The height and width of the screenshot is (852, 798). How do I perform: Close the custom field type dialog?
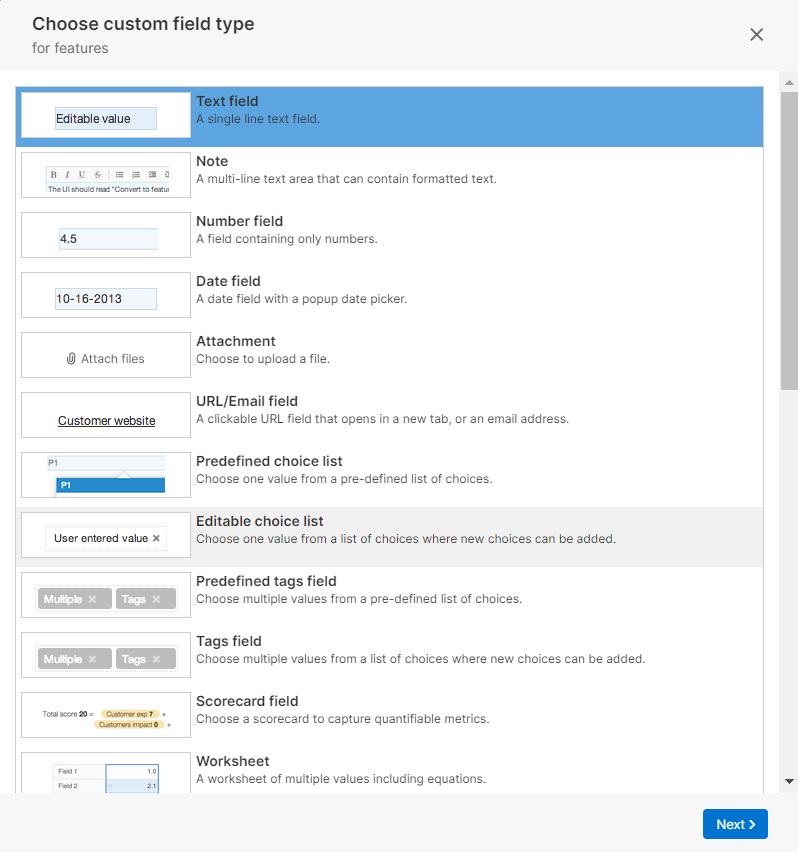pos(757,35)
